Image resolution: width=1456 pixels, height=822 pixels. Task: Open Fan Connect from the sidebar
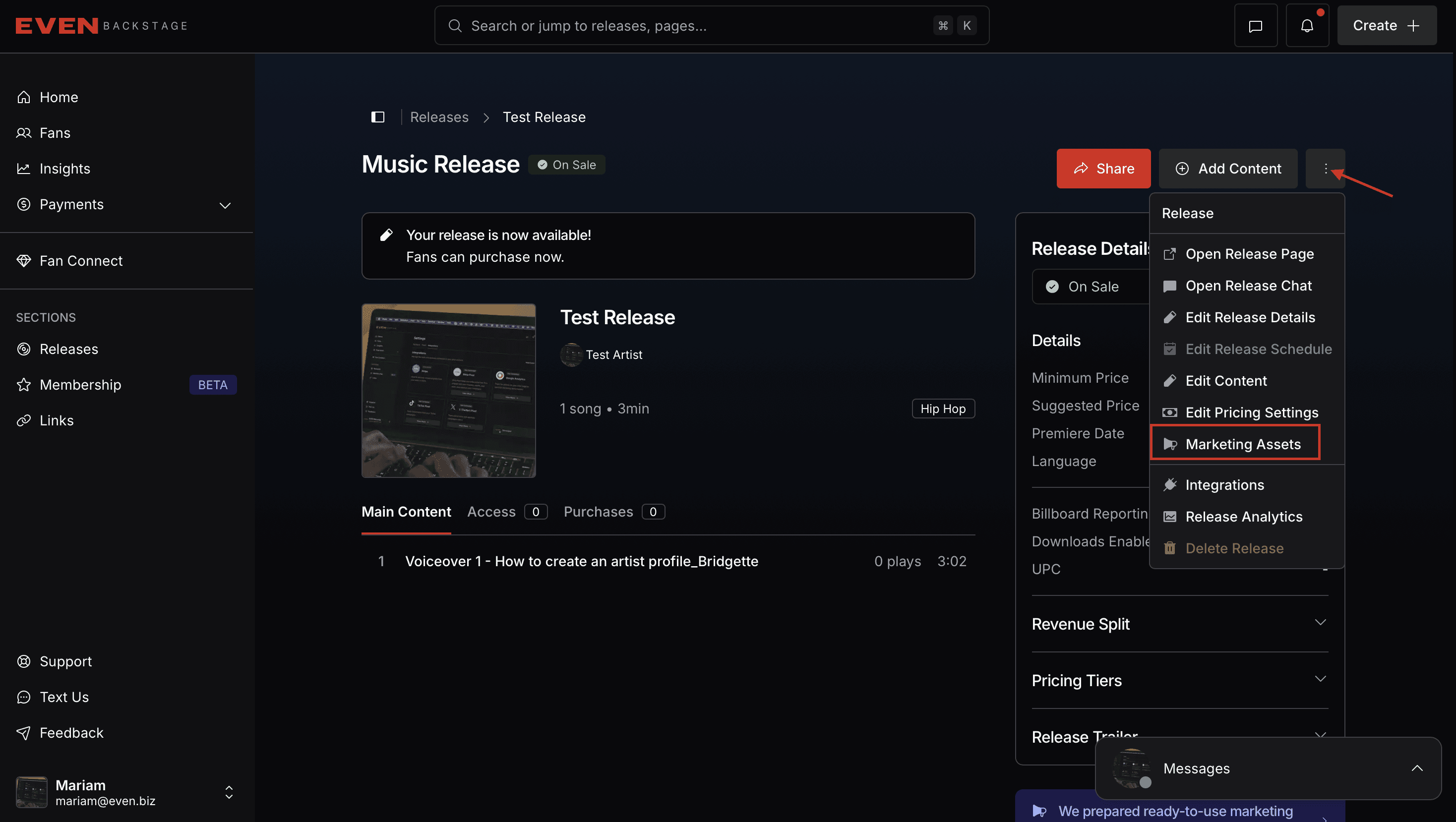(x=81, y=260)
